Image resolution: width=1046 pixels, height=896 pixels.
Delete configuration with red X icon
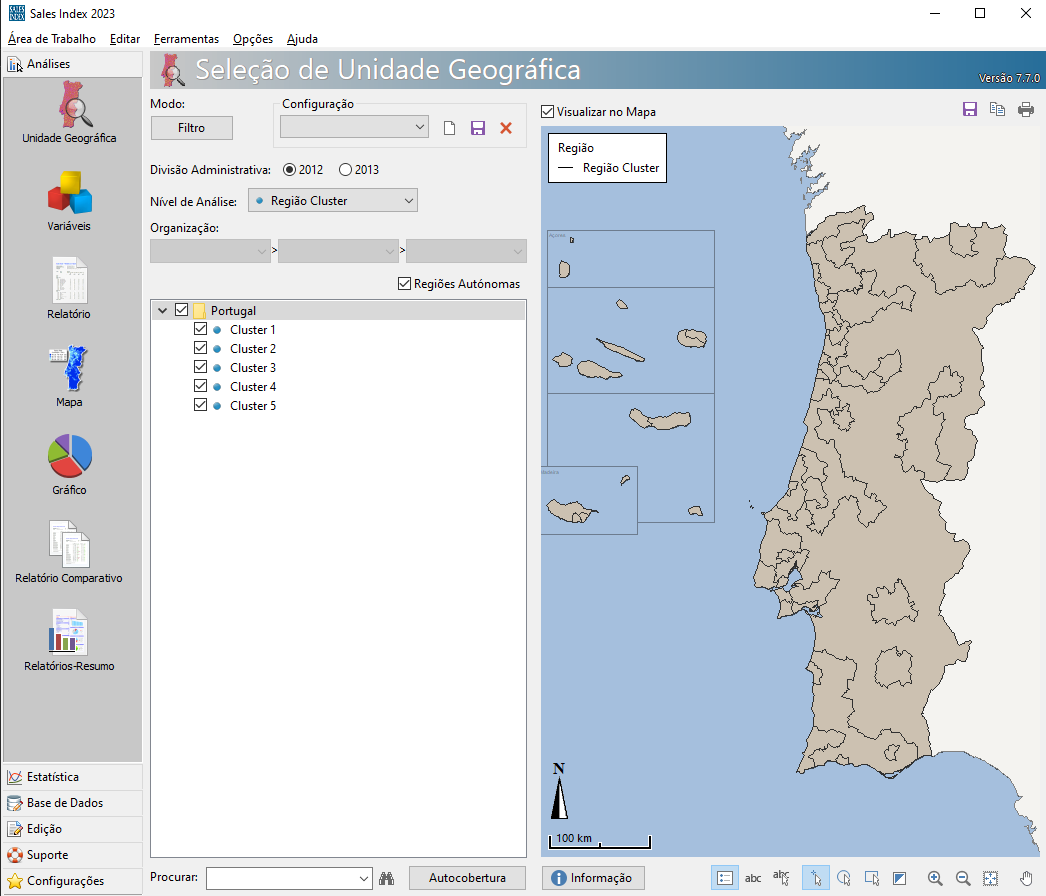click(506, 128)
